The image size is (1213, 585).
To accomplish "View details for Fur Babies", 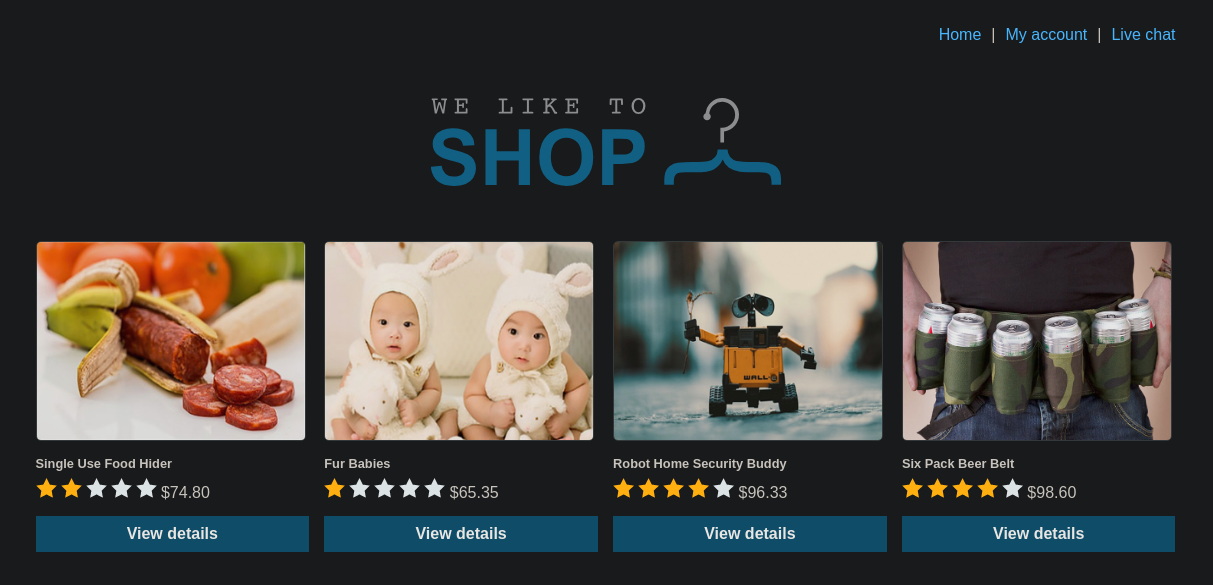I will point(461,534).
